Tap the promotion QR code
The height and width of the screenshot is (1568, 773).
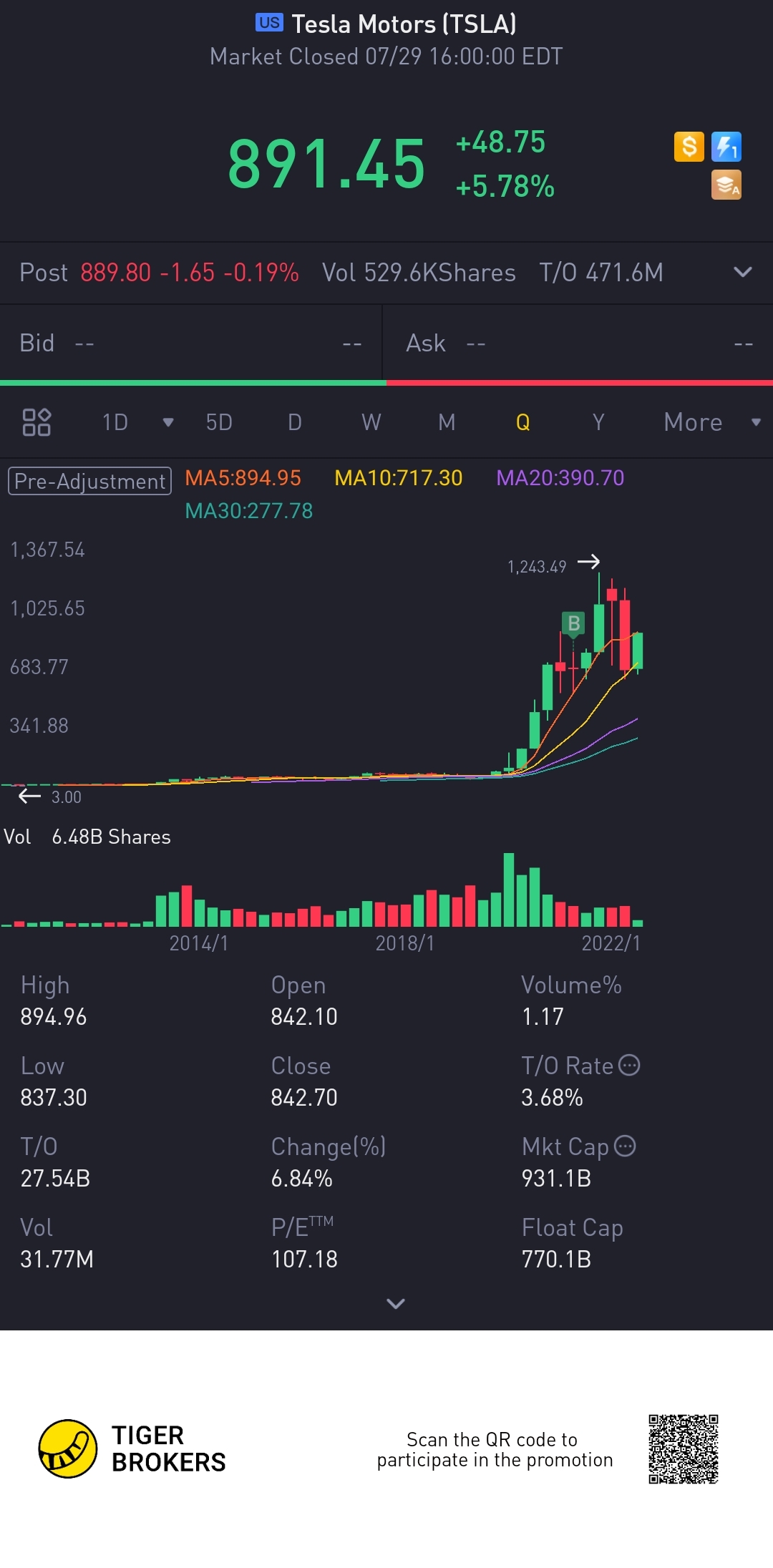[x=684, y=1449]
